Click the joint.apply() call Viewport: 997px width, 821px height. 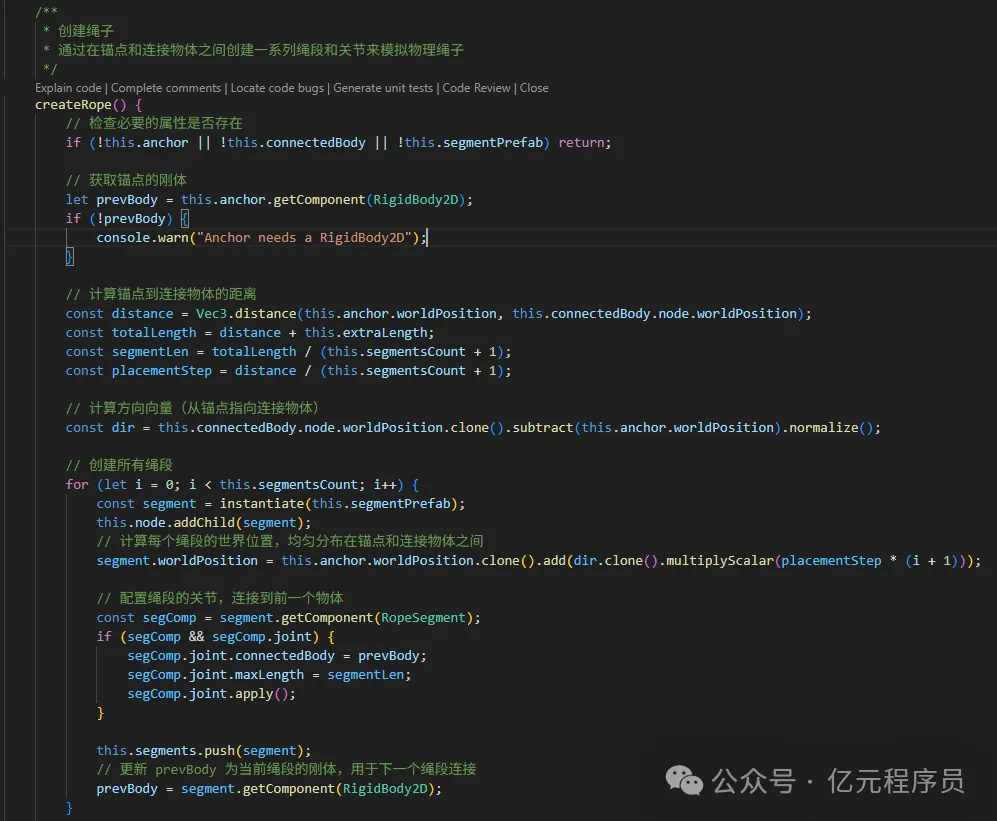pyautogui.click(x=242, y=694)
